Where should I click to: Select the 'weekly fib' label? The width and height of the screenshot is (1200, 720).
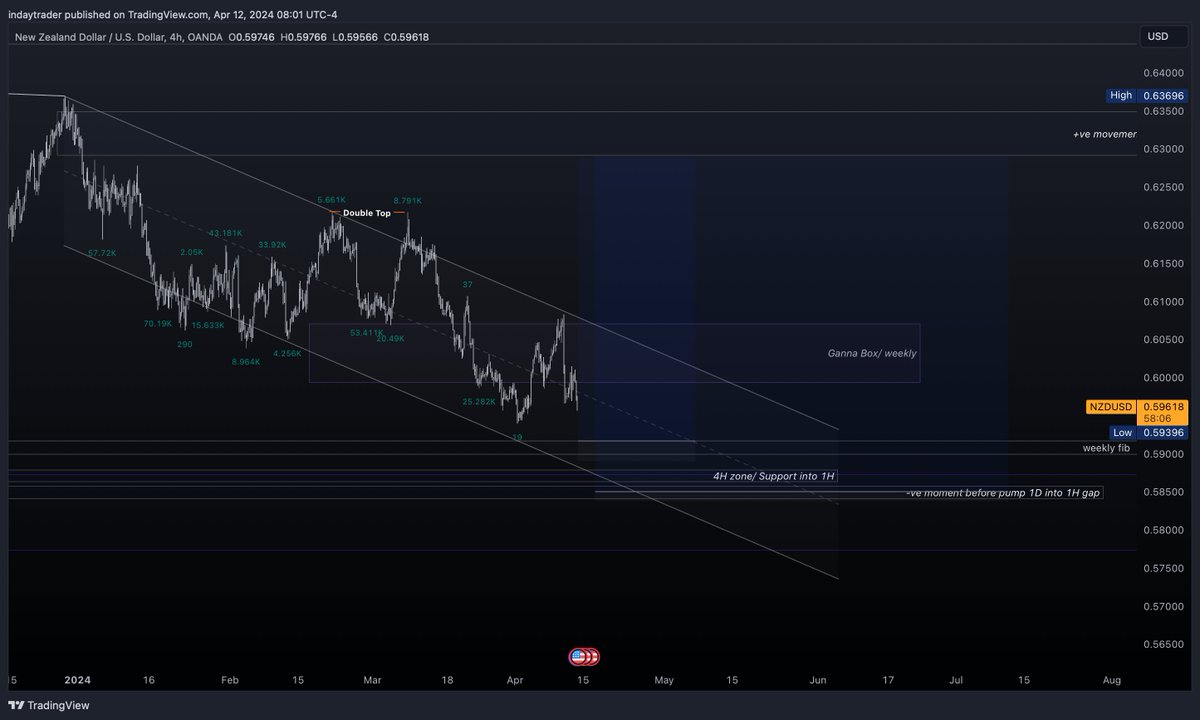[1106, 448]
